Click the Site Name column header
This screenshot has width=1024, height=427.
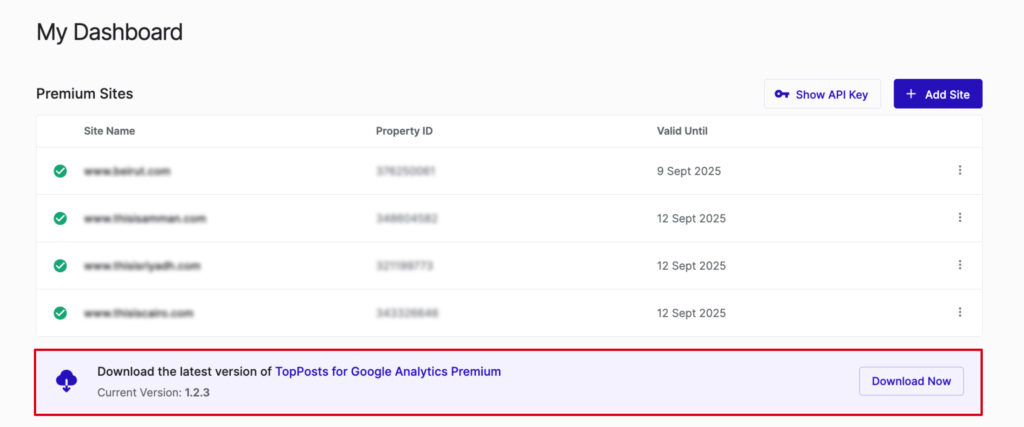(x=109, y=131)
